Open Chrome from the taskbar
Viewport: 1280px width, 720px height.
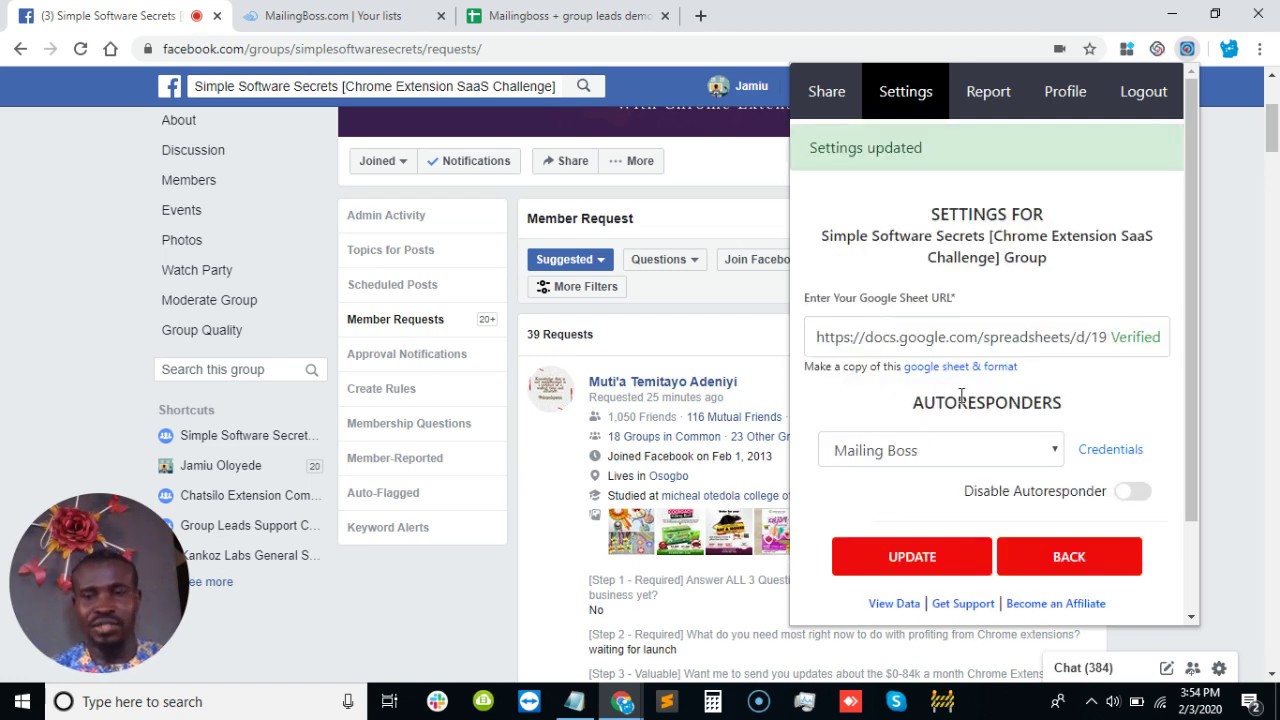tap(622, 702)
